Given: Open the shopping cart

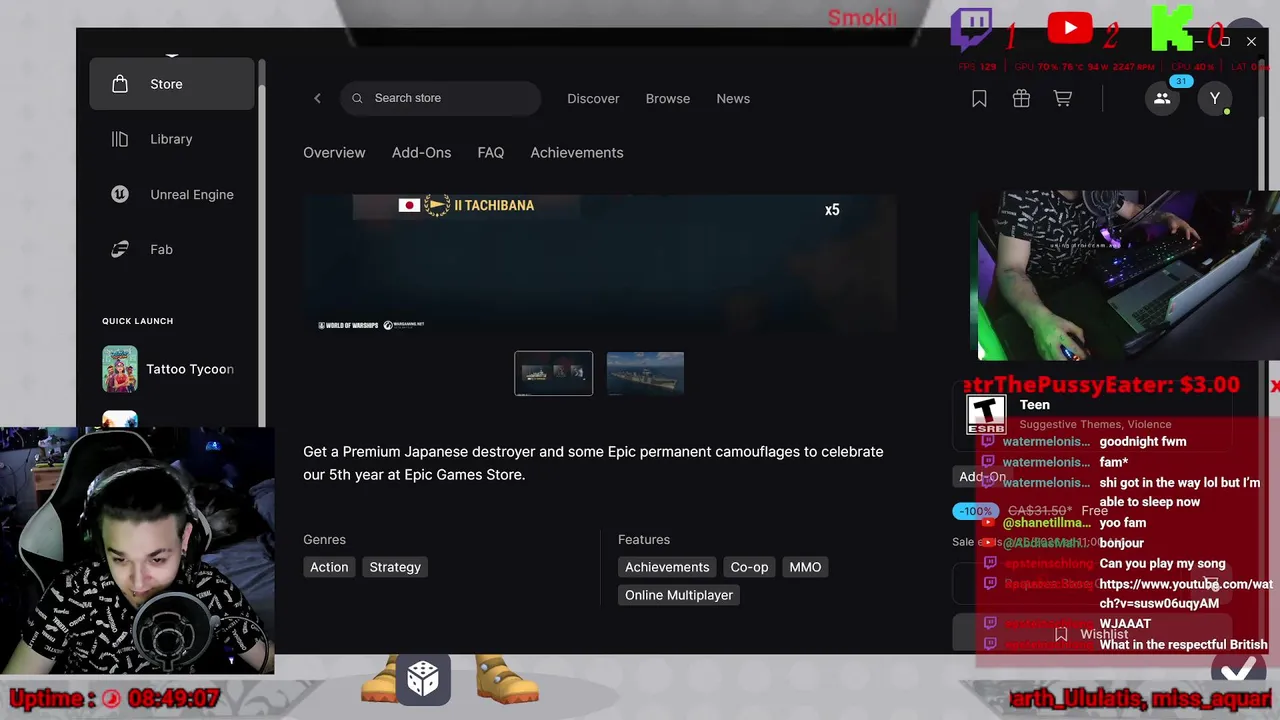Looking at the screenshot, I should pos(1063,98).
